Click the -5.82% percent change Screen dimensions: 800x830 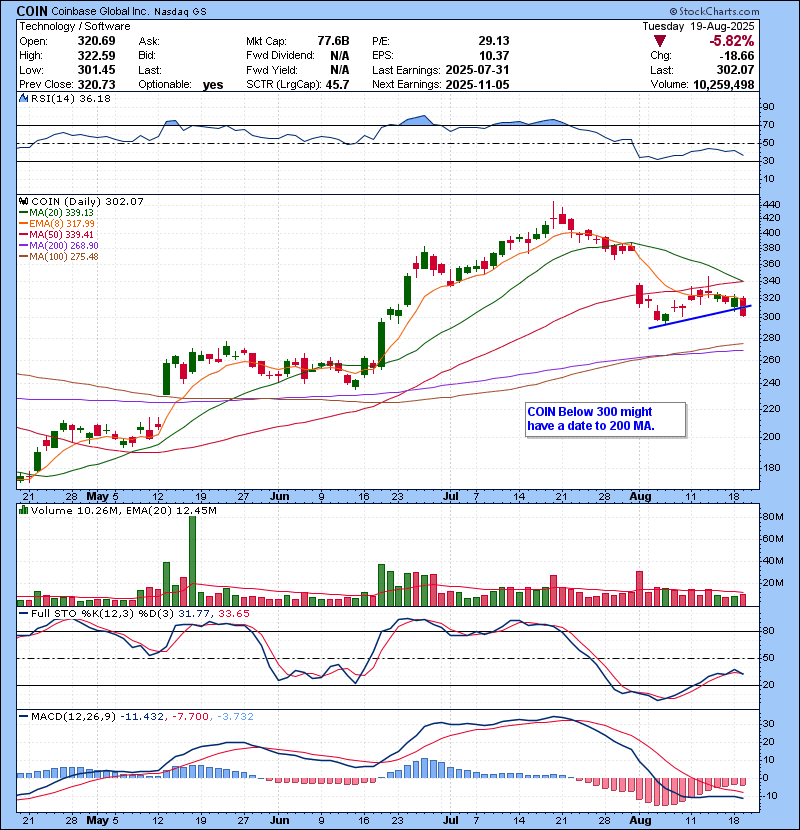point(732,41)
